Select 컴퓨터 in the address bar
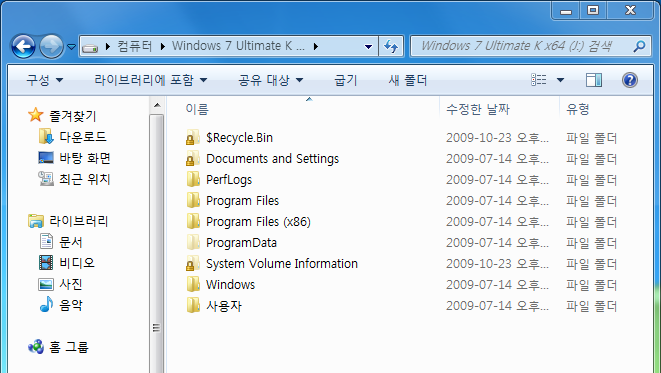The height and width of the screenshot is (373, 661). pos(134,46)
